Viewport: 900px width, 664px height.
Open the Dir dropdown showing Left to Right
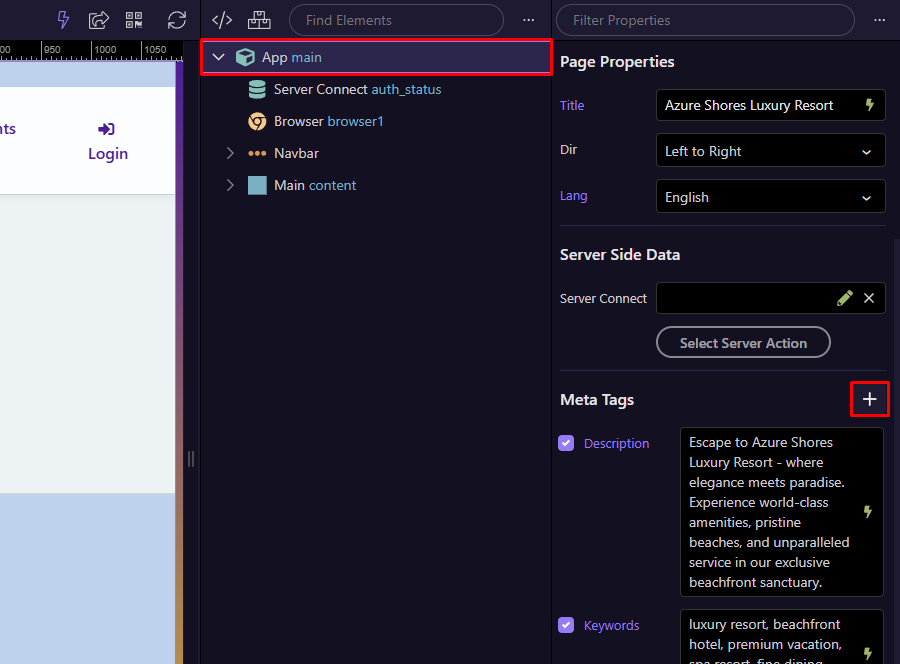click(770, 151)
